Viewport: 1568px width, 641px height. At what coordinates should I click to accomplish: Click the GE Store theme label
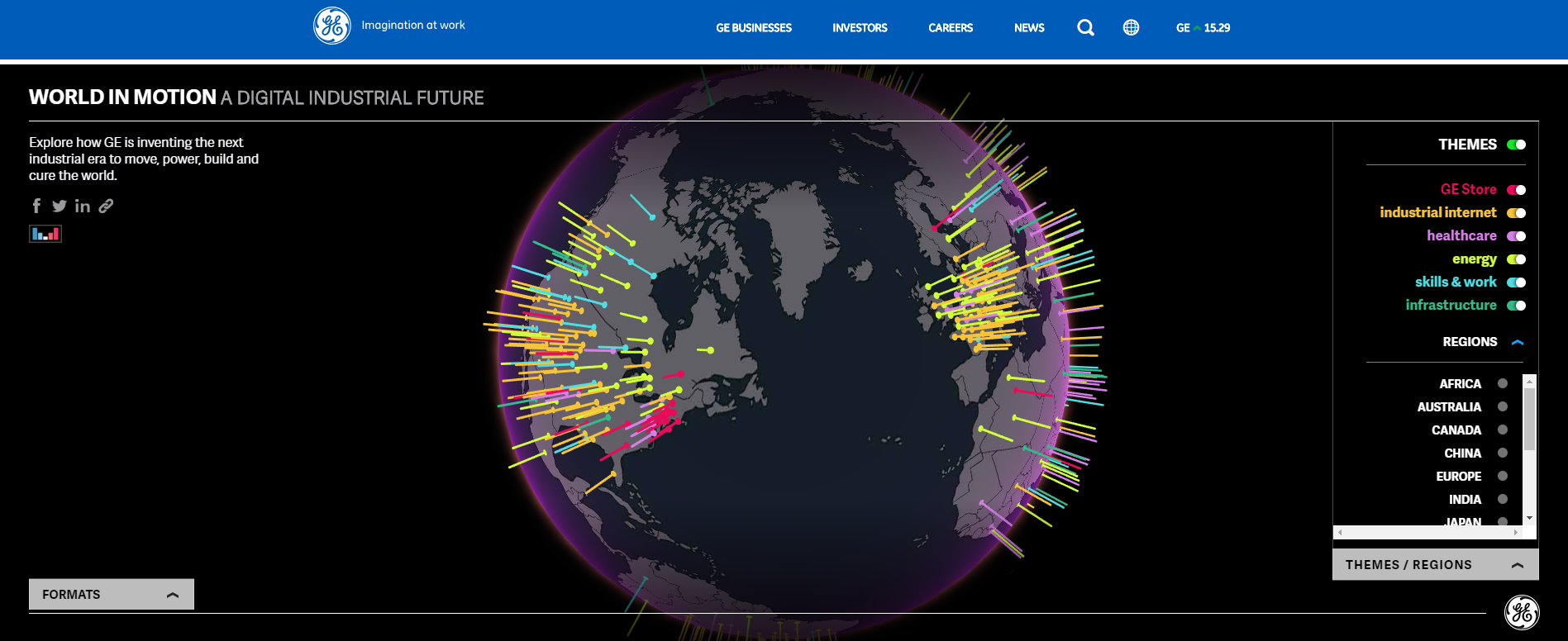click(x=1469, y=189)
